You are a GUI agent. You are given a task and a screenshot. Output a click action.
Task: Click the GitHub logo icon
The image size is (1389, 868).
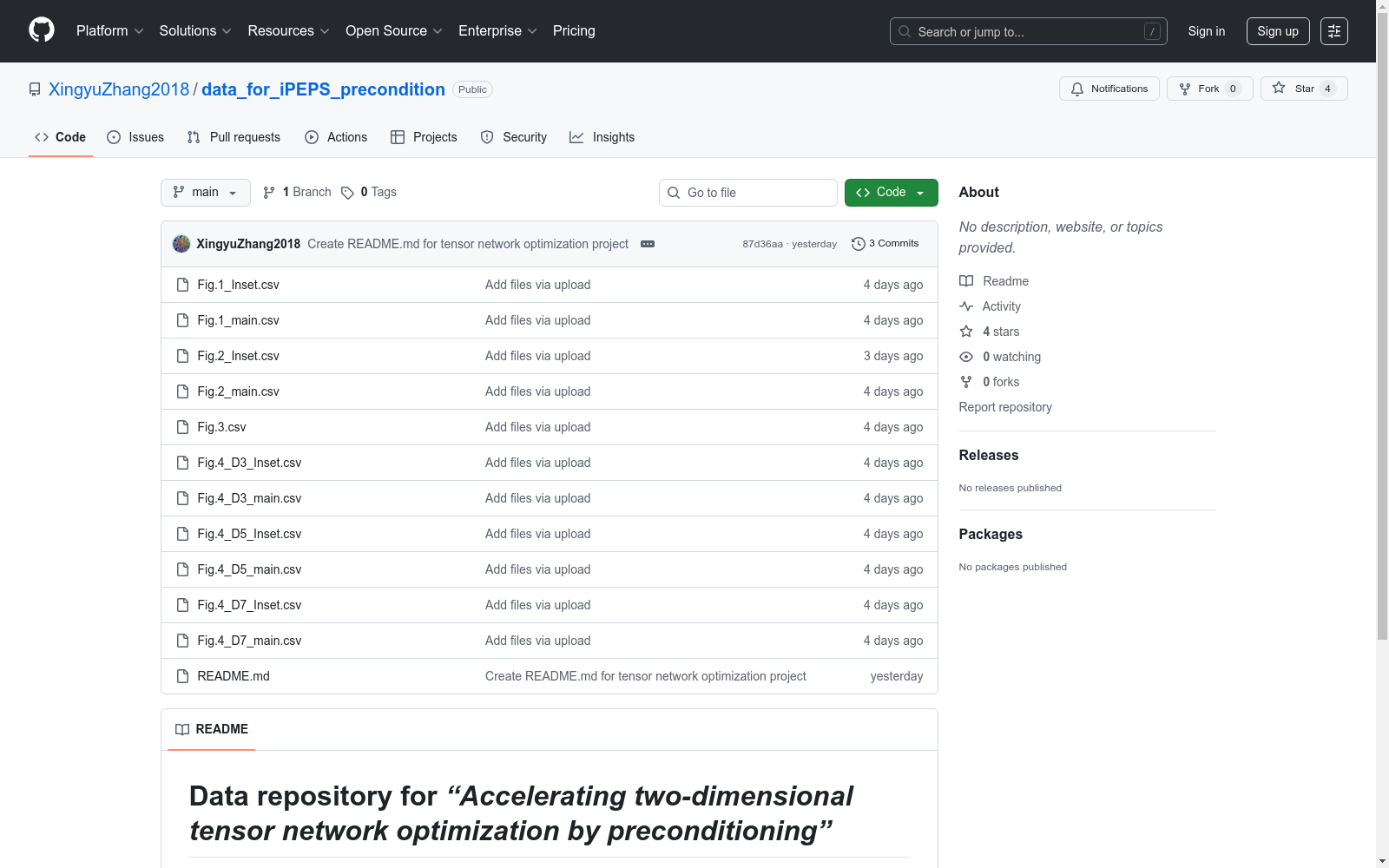tap(42, 30)
